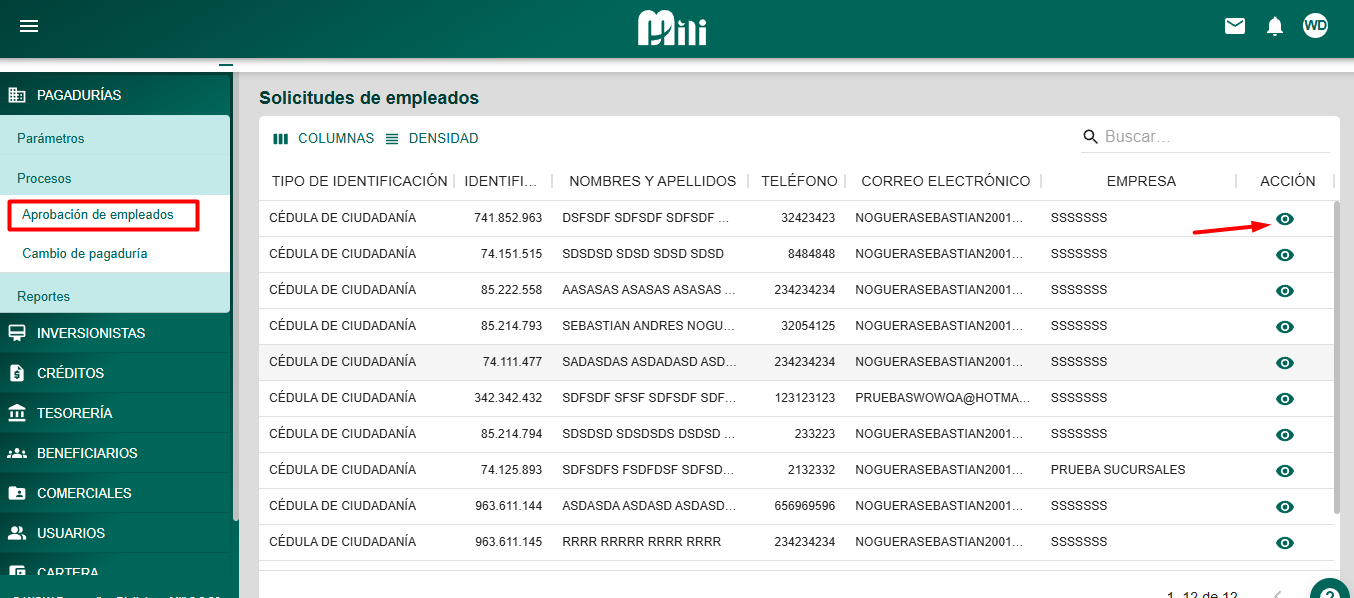Open the WD user avatar menu
Screen dimensions: 1354x598
pos(1315,27)
